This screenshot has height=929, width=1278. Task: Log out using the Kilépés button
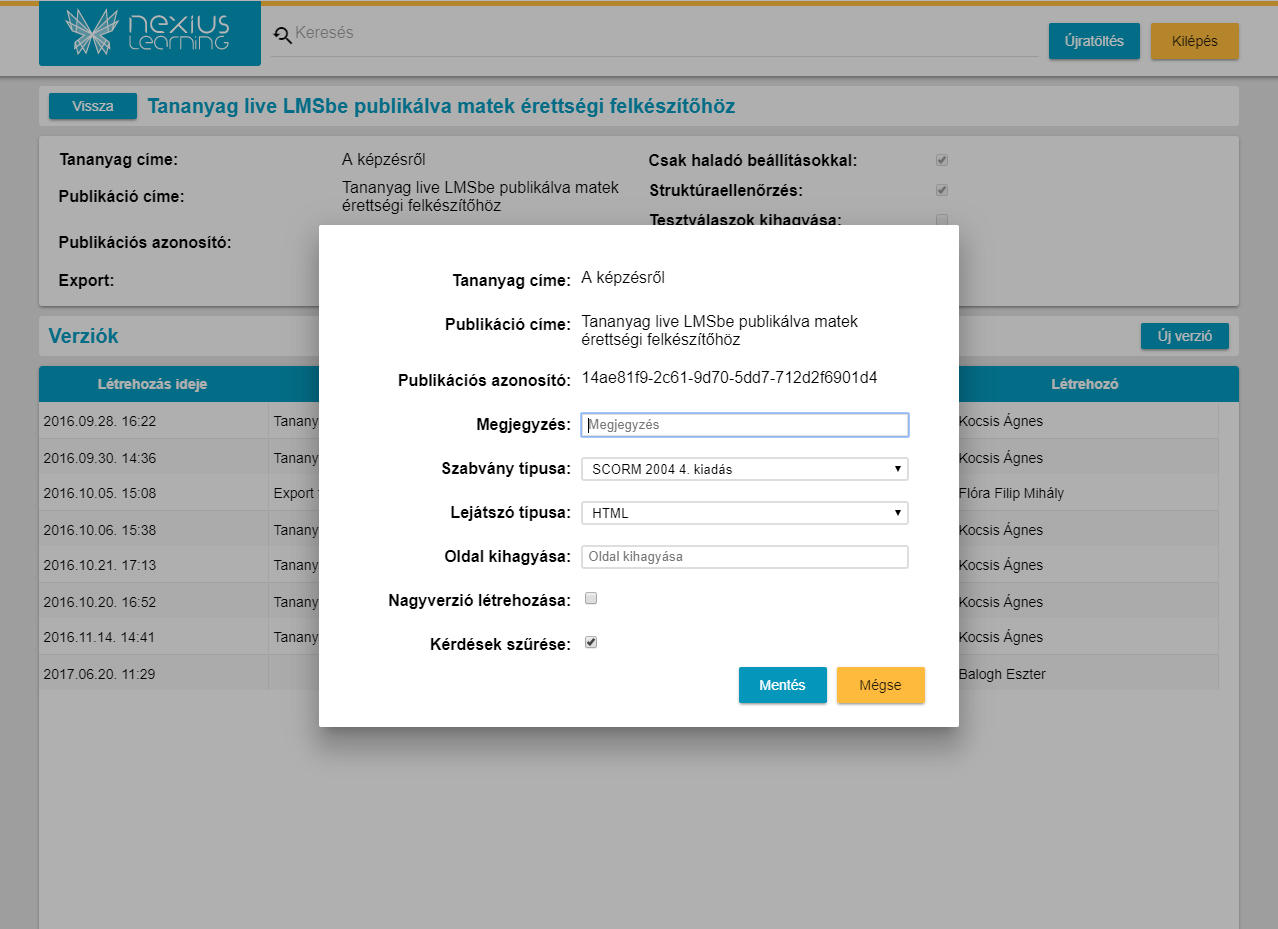(1194, 41)
